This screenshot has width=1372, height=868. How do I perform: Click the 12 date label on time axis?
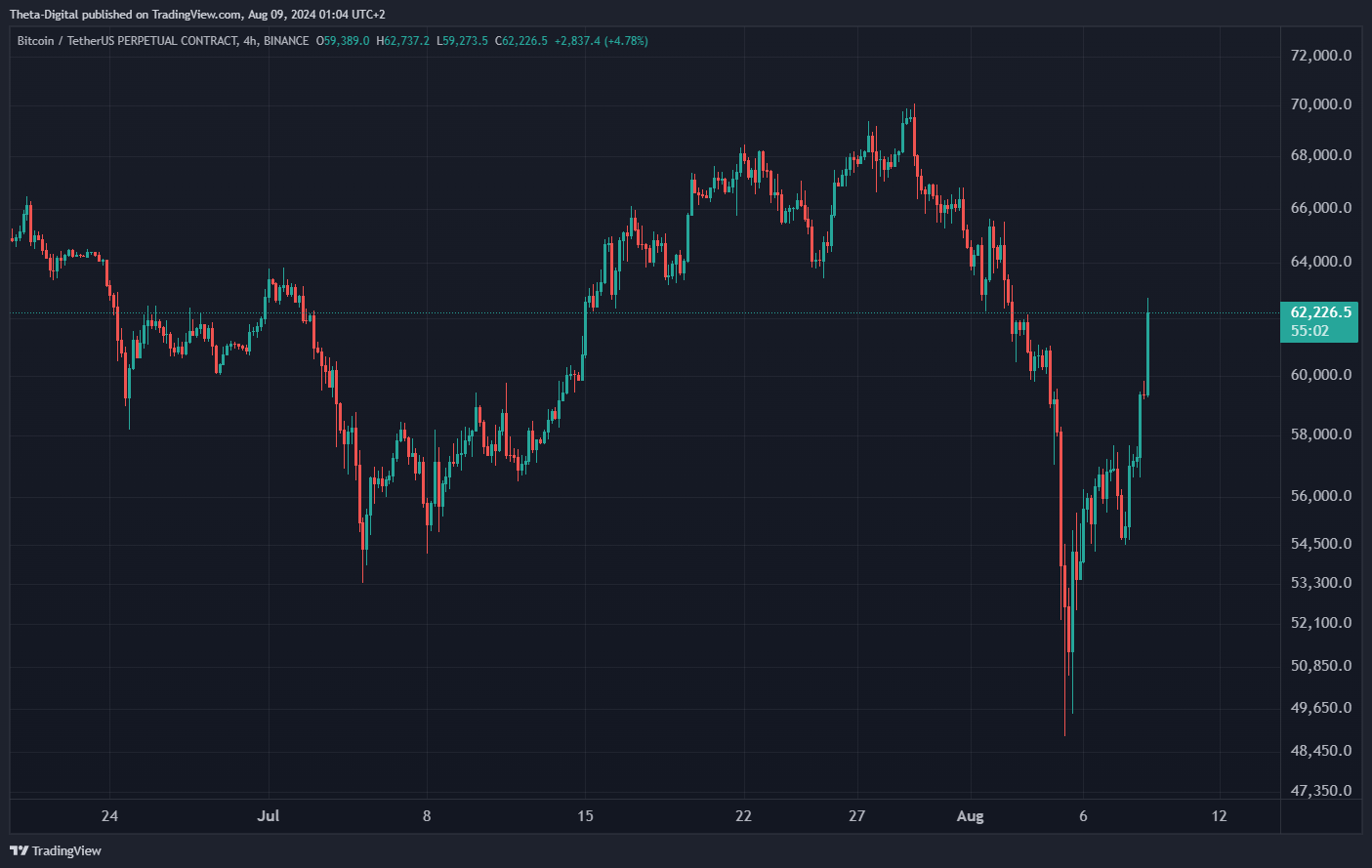pyautogui.click(x=1219, y=816)
